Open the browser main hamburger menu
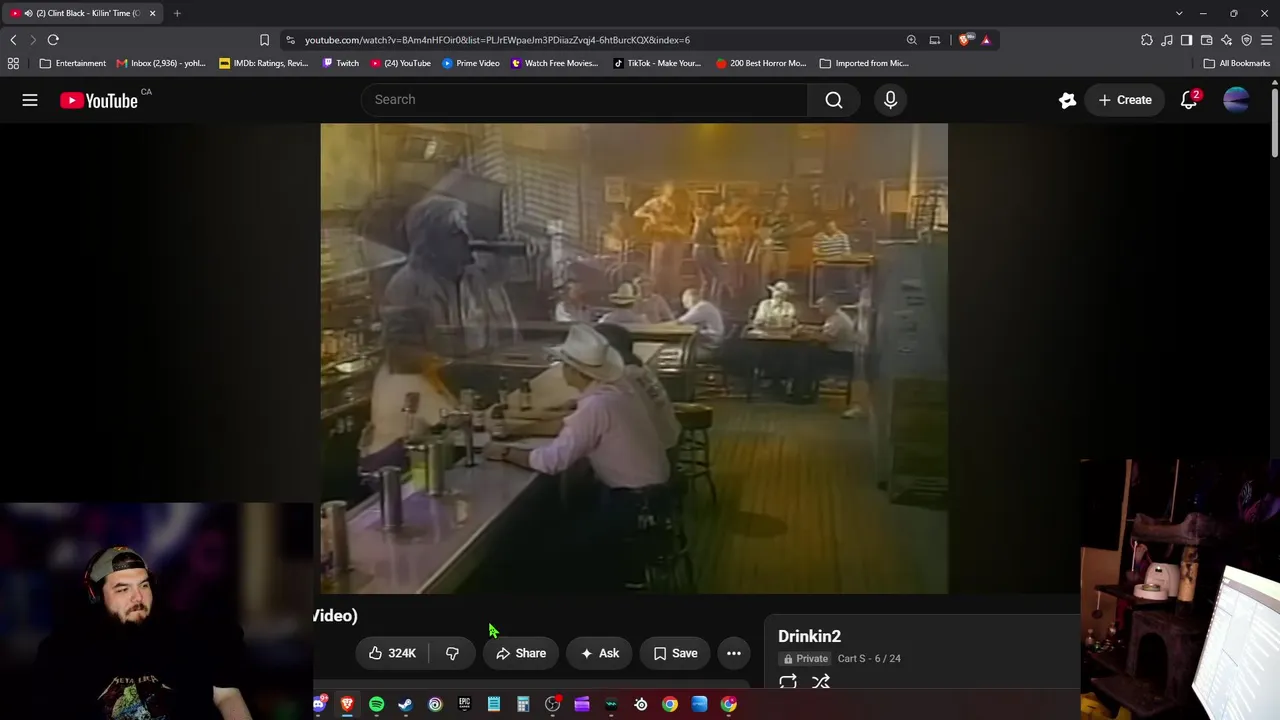Screen dimensions: 1280x720 point(1267,40)
